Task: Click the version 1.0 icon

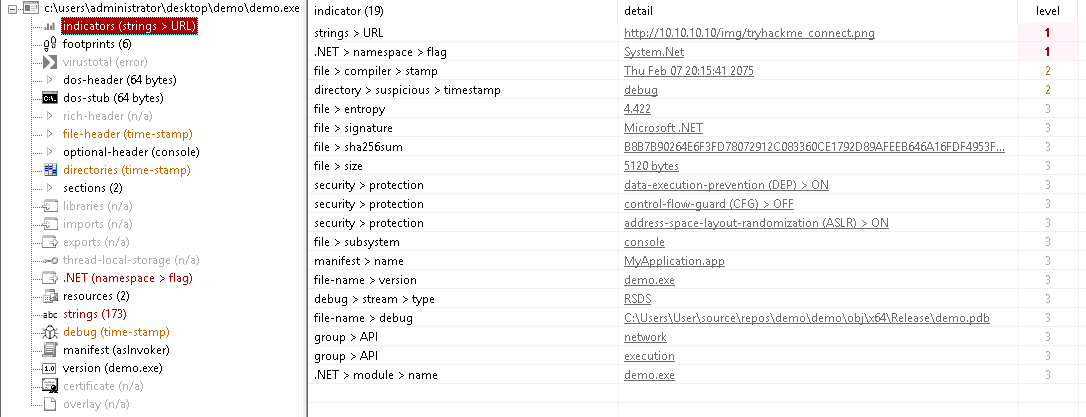Action: (49, 369)
